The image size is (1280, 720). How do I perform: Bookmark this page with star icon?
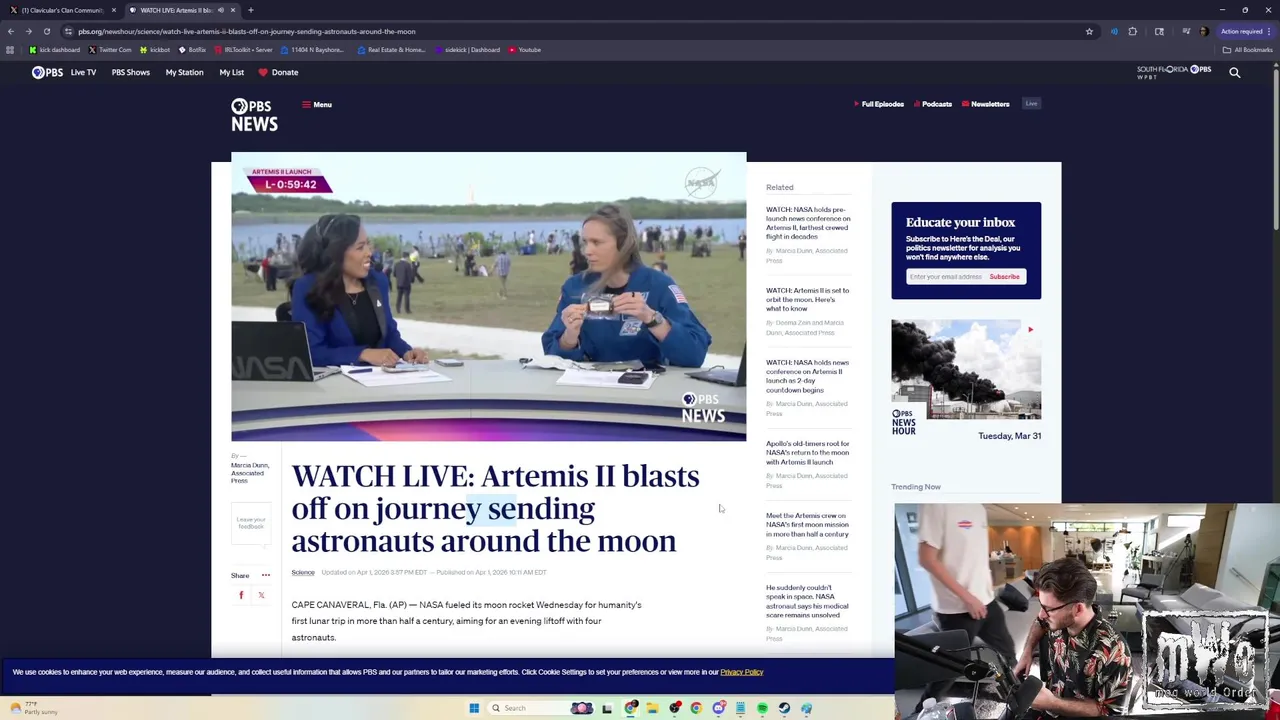click(x=1089, y=31)
